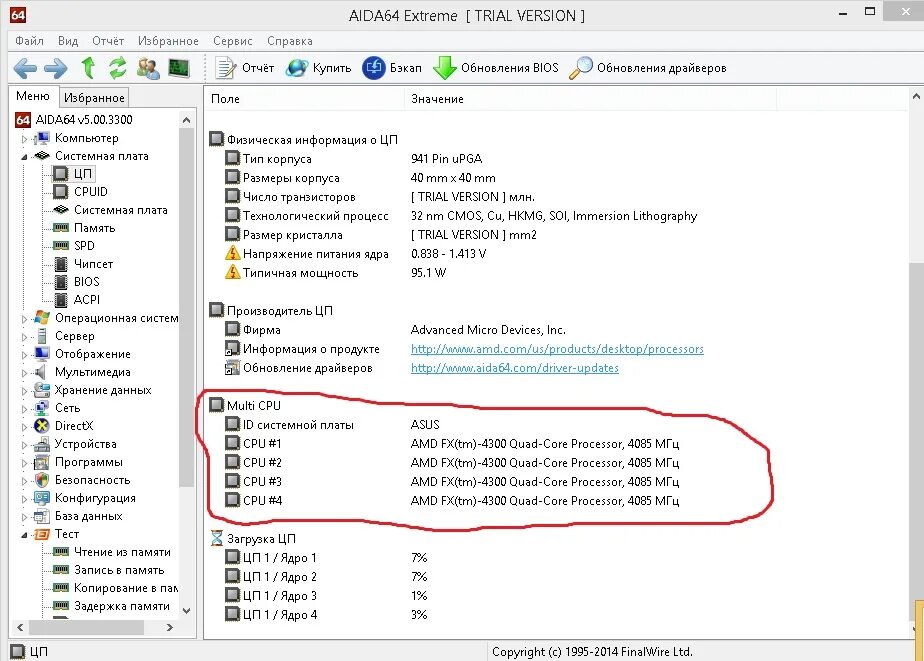Switch to the Меню tab

[x=33, y=96]
